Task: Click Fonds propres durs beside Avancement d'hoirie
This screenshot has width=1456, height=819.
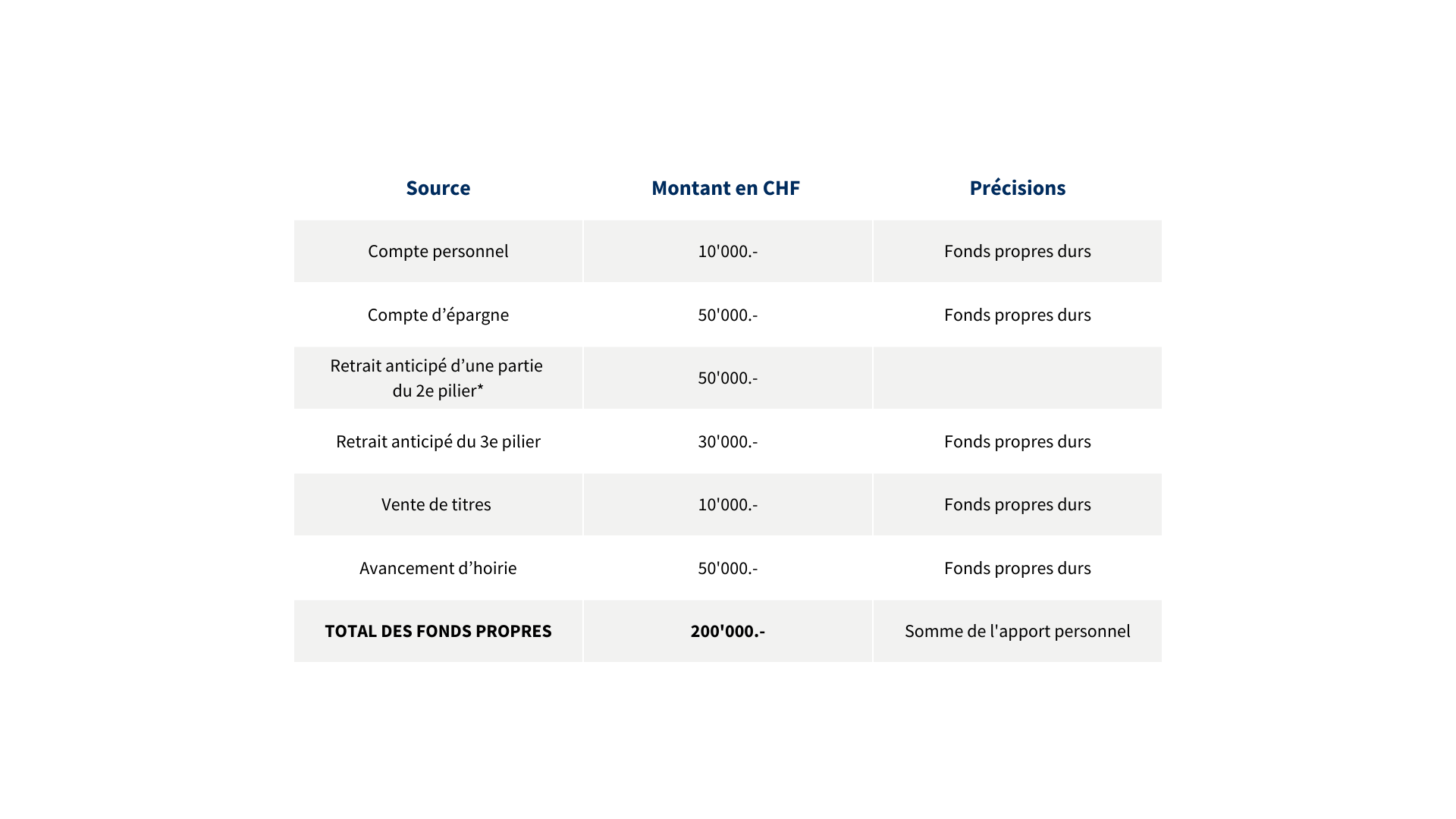Action: coord(1017,568)
